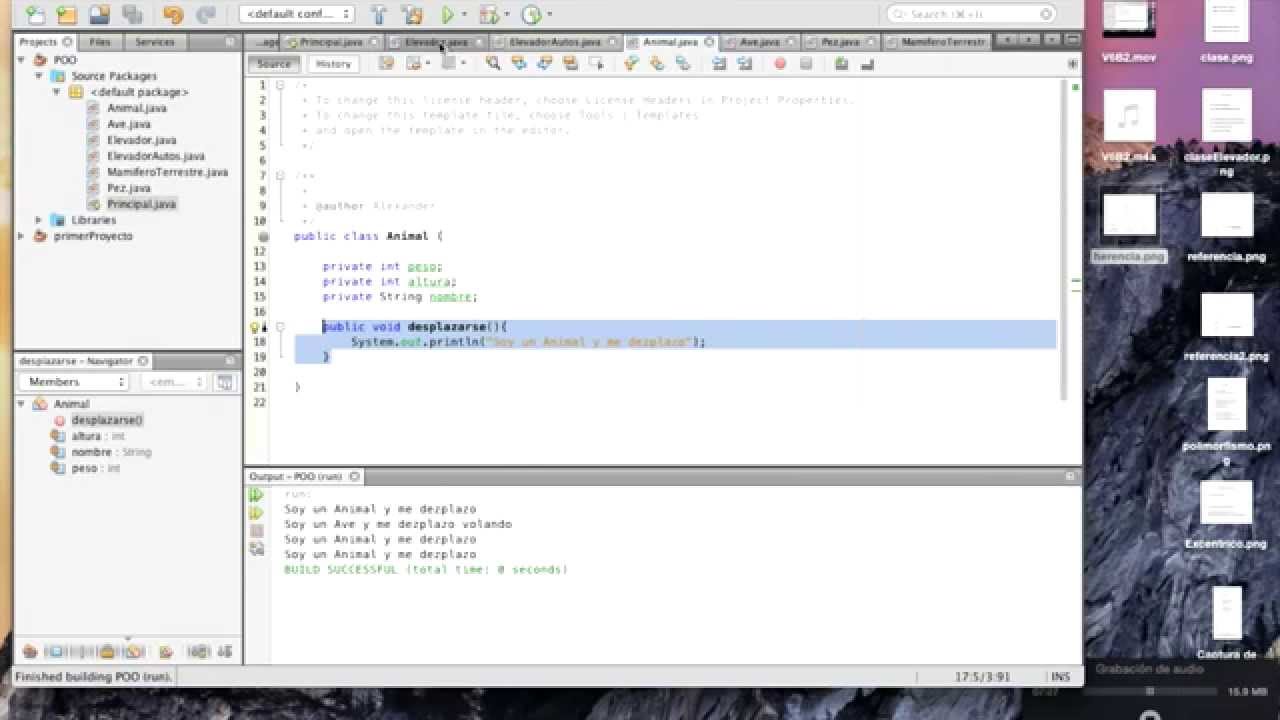Switch to the ElevadorAutos.java editor tab
Screen dimensions: 1280x720
point(555,42)
